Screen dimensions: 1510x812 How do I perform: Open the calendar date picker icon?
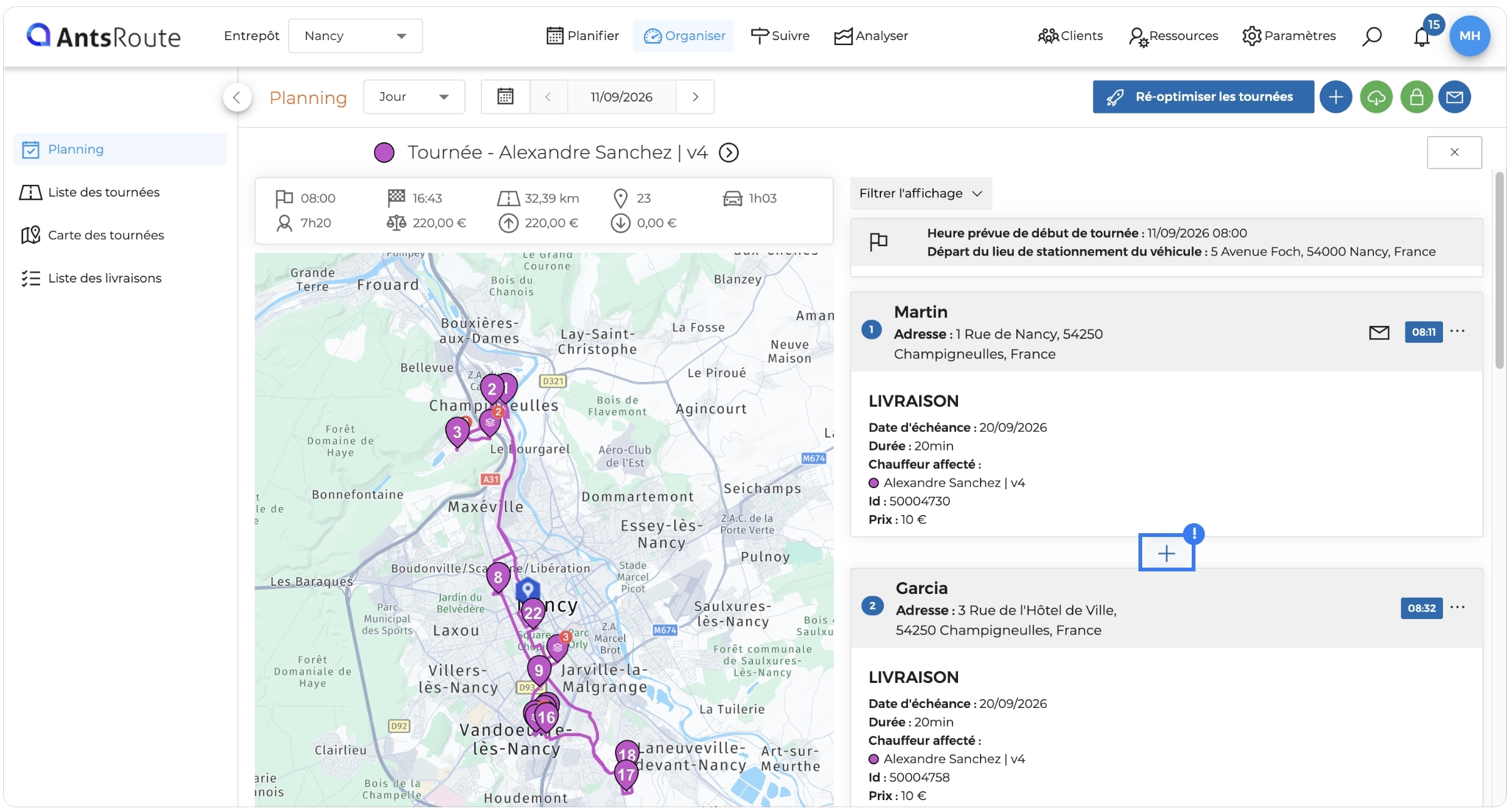(505, 96)
